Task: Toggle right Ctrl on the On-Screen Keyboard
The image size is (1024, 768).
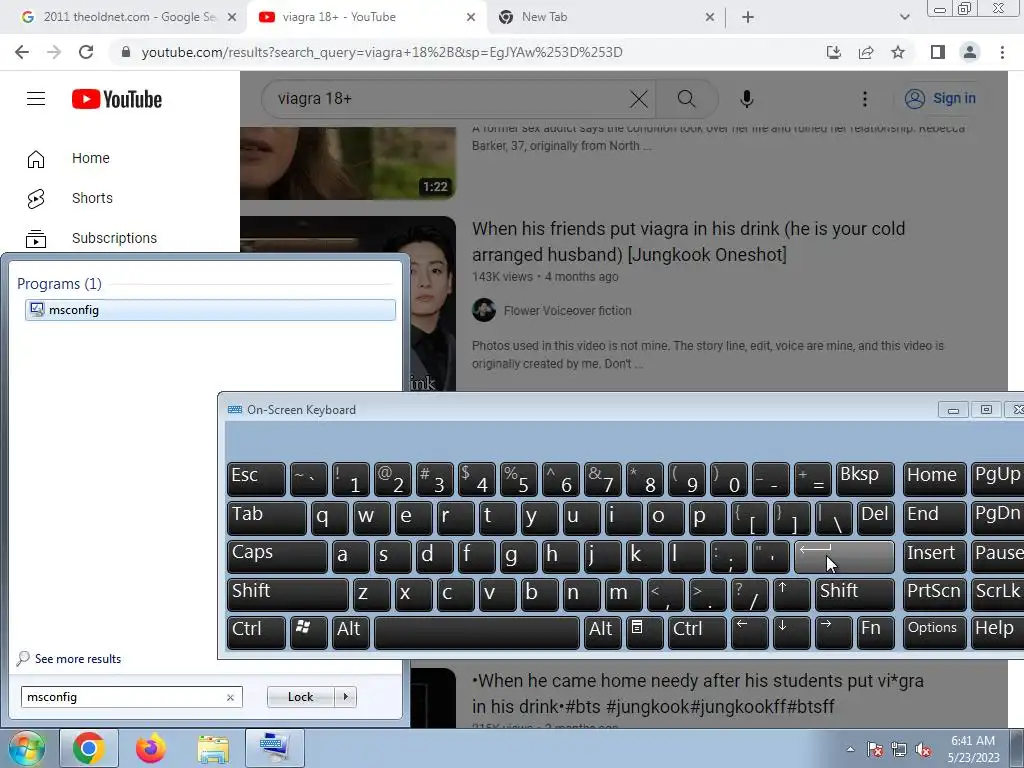Action: coord(699,632)
